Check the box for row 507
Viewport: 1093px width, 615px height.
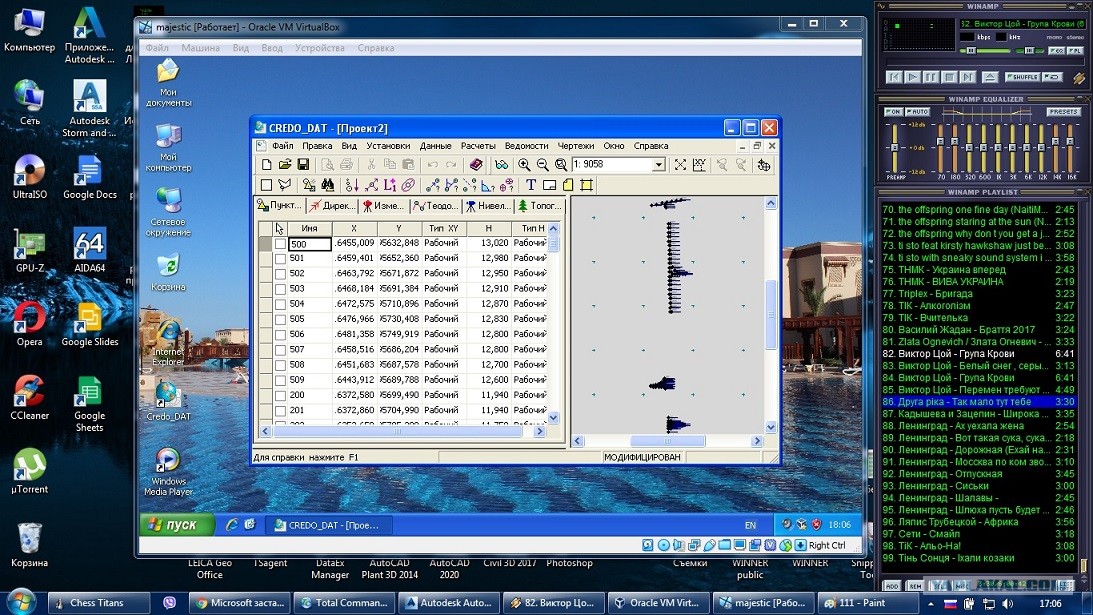(x=280, y=350)
